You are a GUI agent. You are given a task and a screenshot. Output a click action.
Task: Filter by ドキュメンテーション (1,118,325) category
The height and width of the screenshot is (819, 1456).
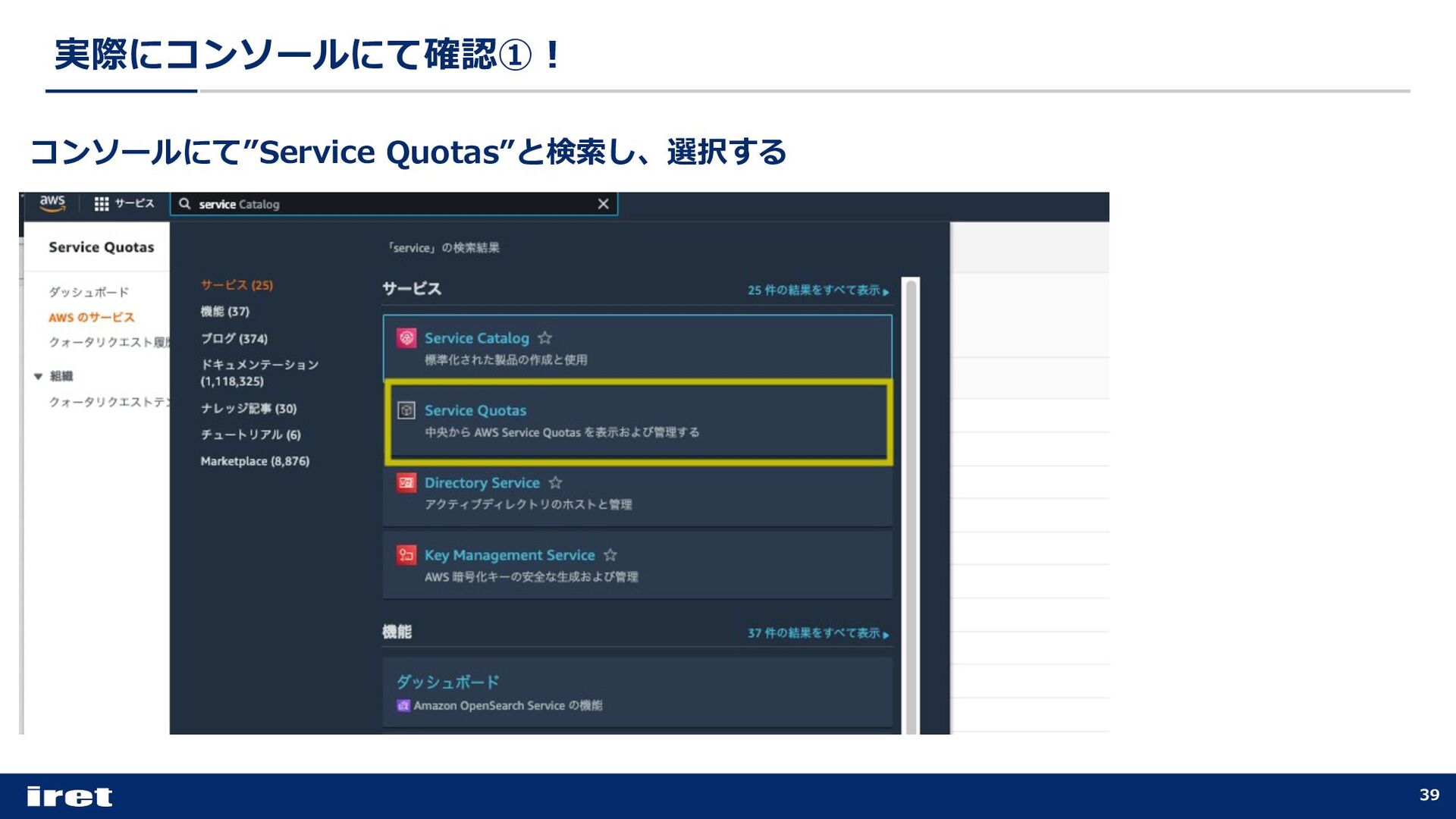click(x=259, y=373)
